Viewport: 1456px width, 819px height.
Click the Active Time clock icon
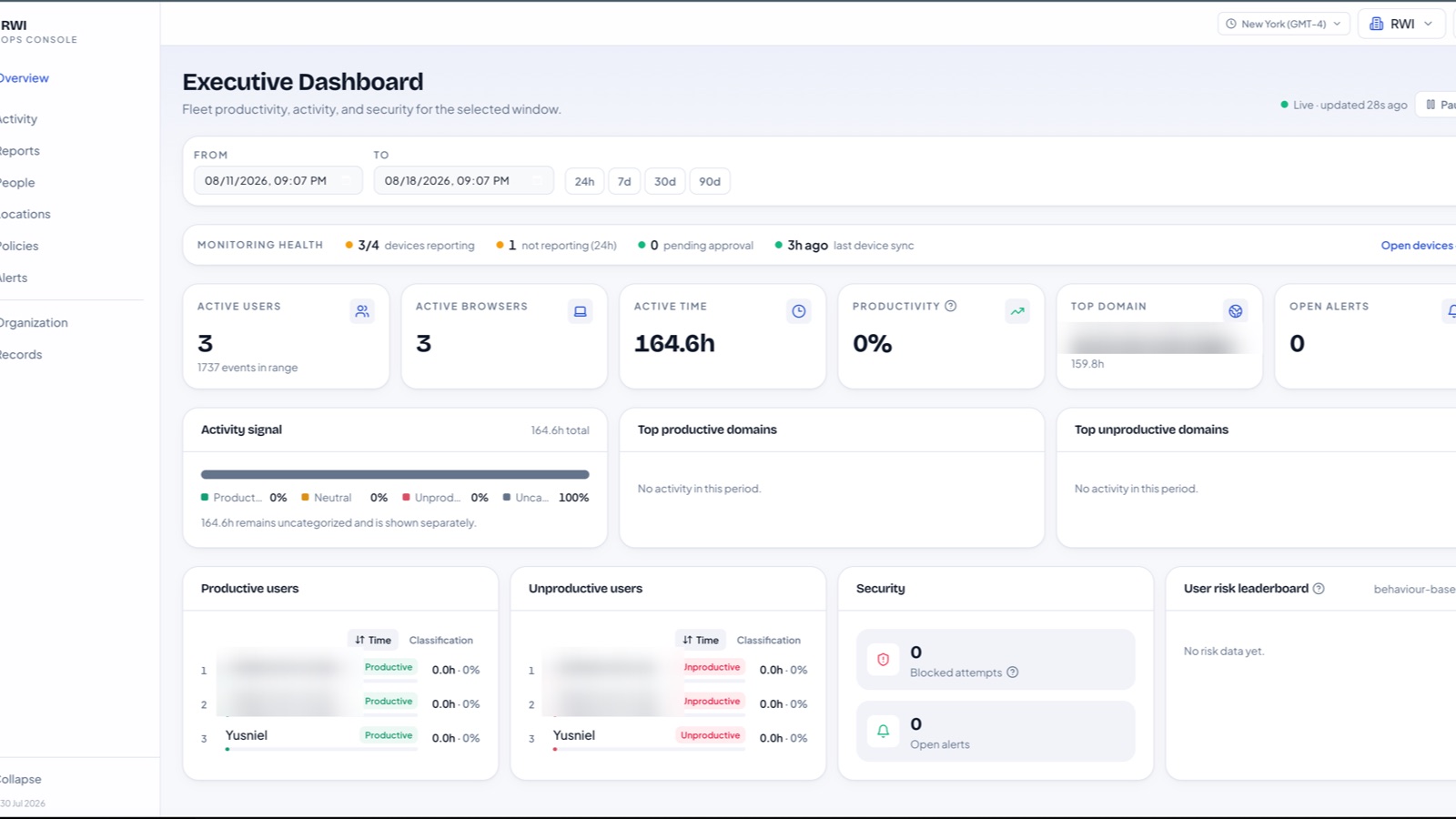798,311
